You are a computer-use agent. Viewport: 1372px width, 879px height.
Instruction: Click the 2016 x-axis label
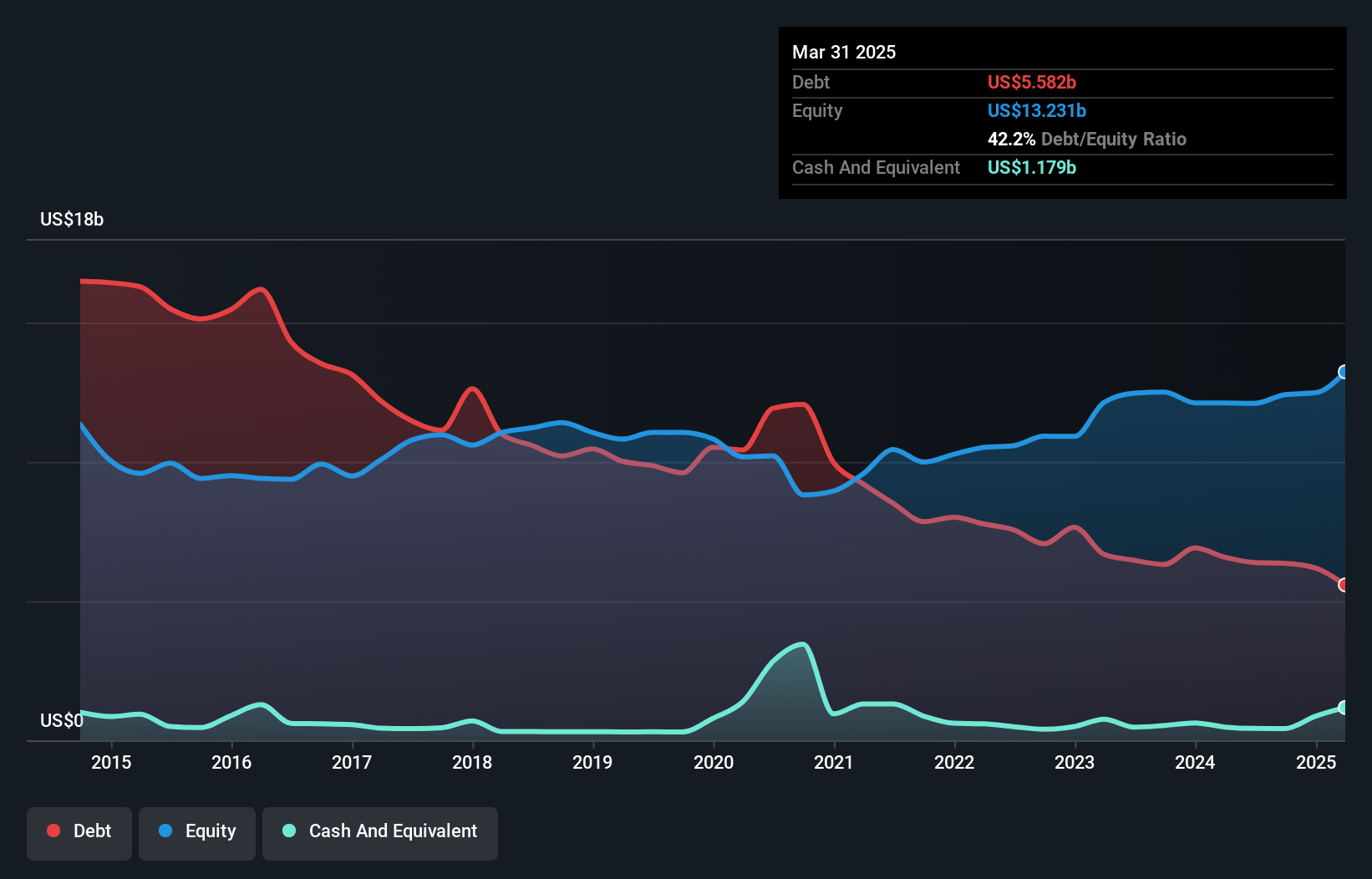point(231,762)
